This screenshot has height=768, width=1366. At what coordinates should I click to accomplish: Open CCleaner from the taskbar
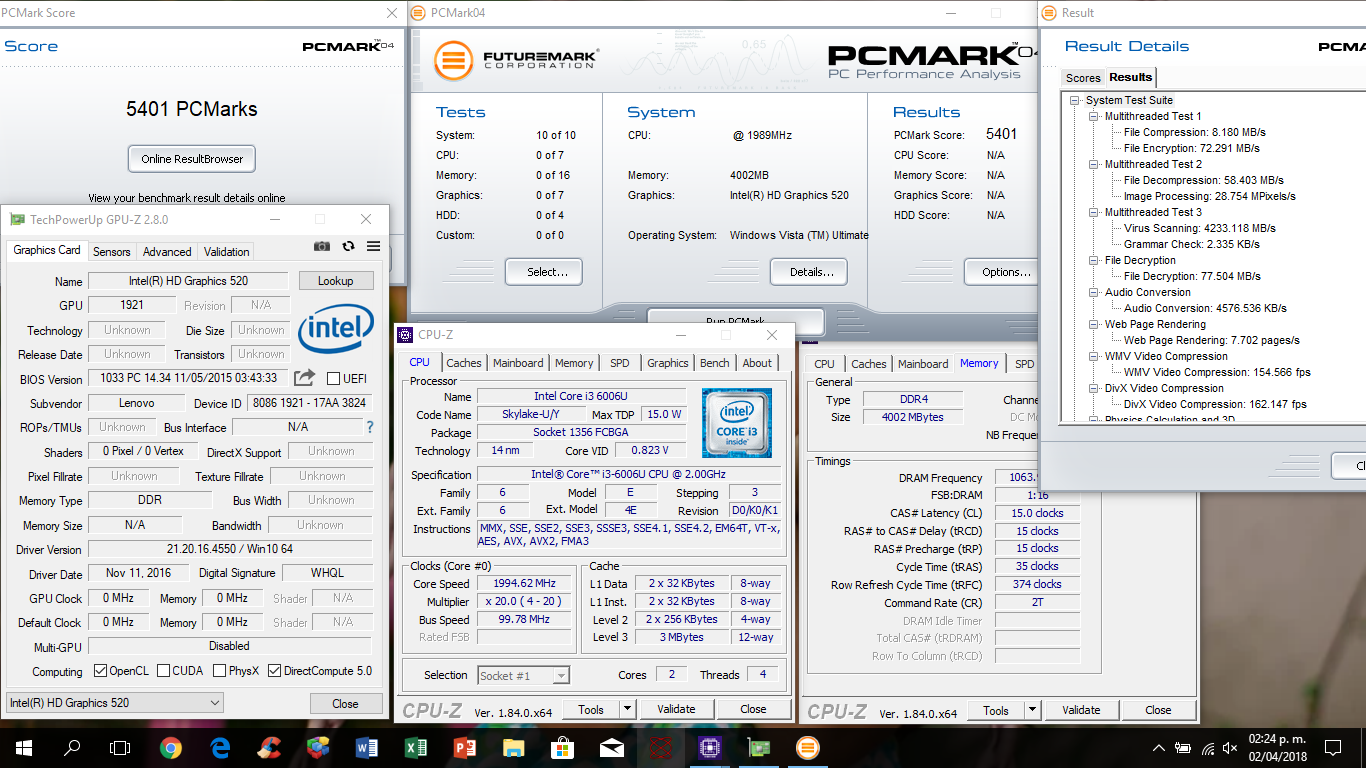click(269, 747)
